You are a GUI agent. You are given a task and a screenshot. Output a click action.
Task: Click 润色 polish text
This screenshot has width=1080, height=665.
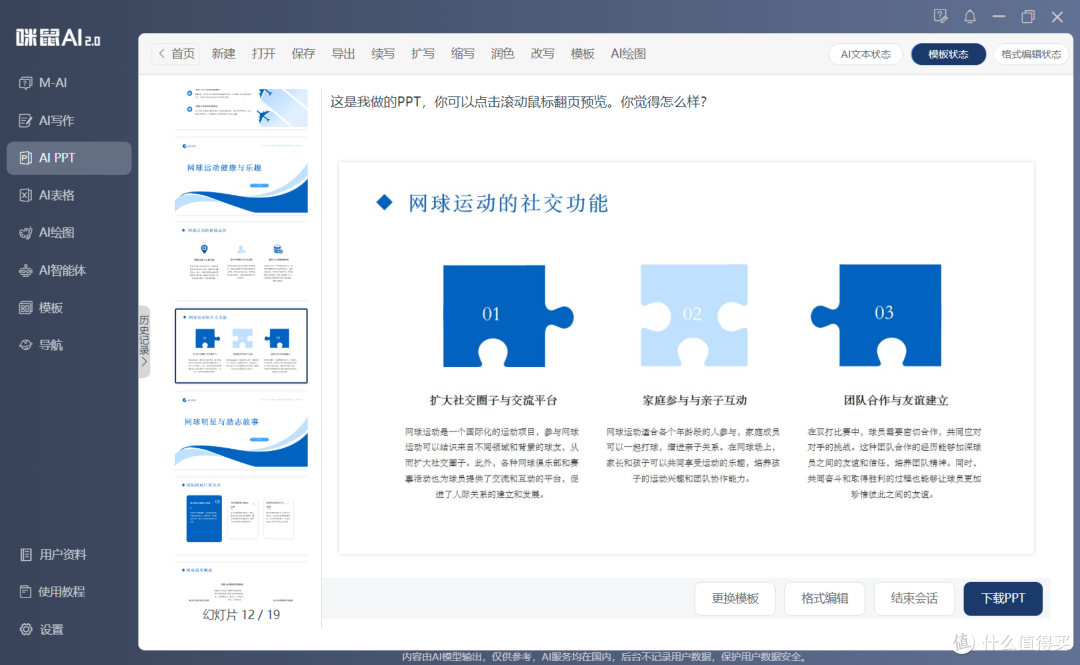tap(503, 54)
